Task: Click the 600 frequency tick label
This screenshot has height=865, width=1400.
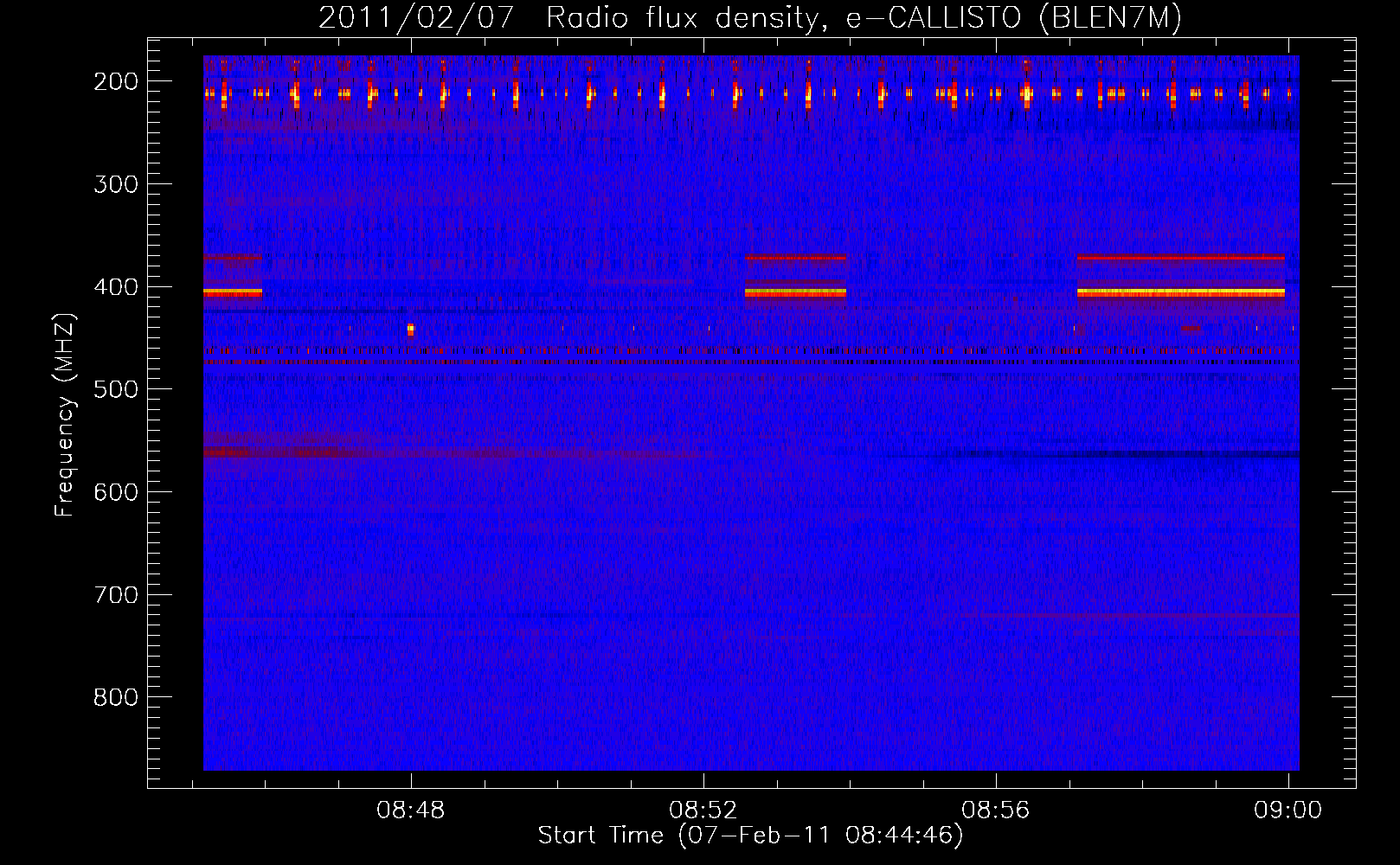Action: (x=116, y=492)
